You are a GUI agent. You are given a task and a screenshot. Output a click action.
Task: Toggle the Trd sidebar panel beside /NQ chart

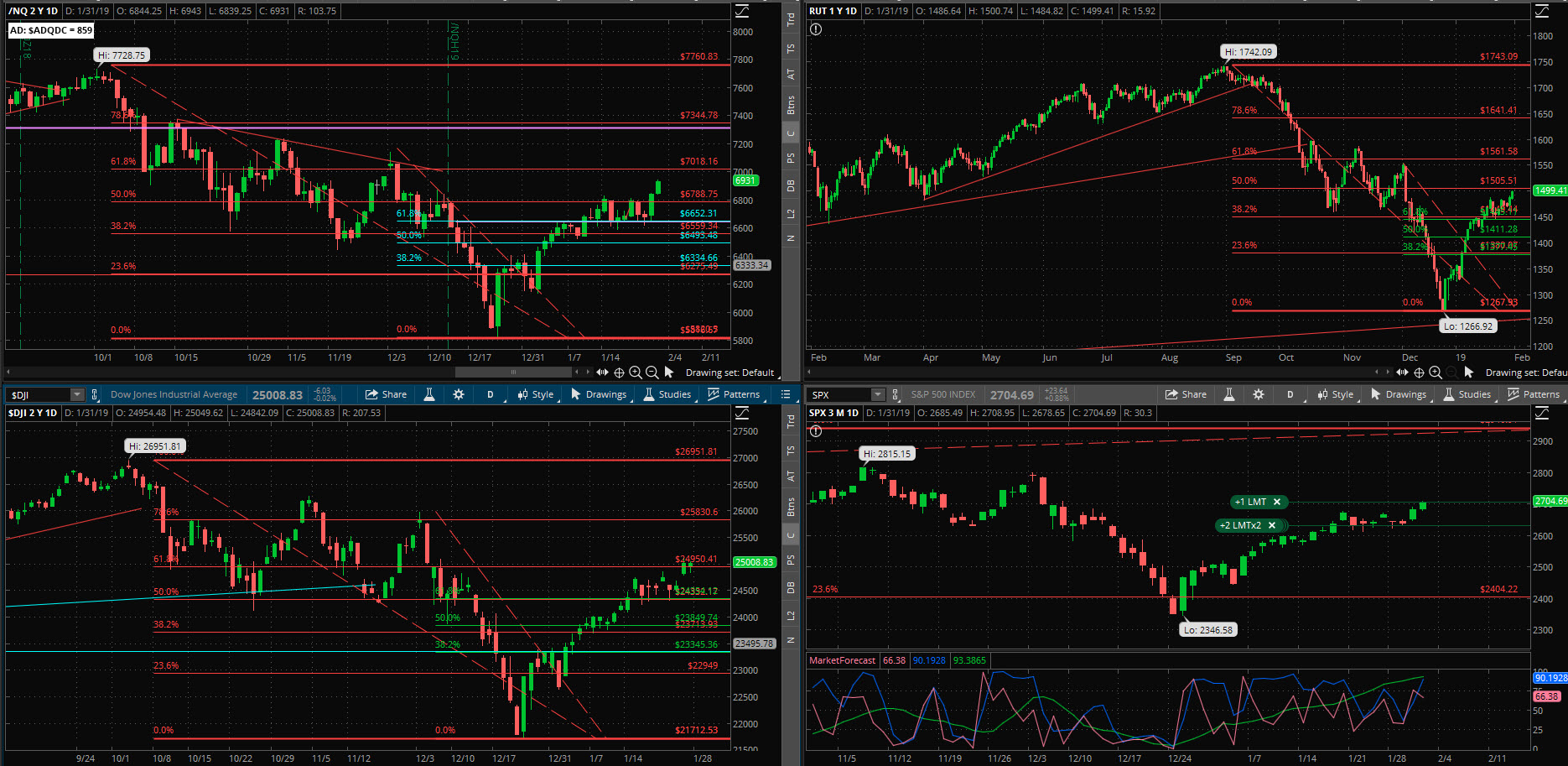(x=791, y=19)
